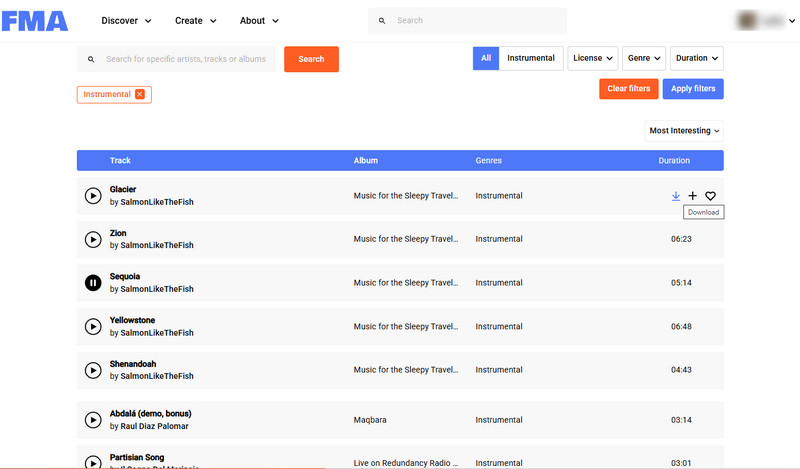Click the magnifier icon in track search field
Image resolution: width=800 pixels, height=469 pixels.
click(91, 59)
